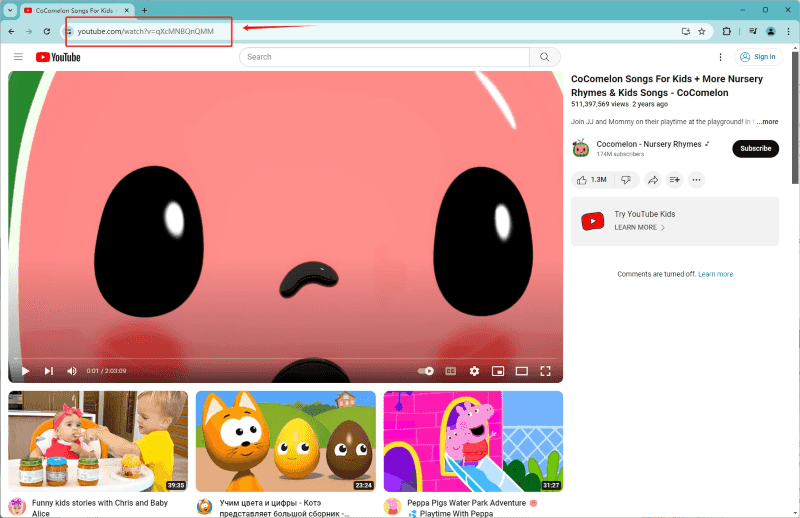800x518 pixels.
Task: Click Funny kids stories with Chris title
Action: (100, 508)
